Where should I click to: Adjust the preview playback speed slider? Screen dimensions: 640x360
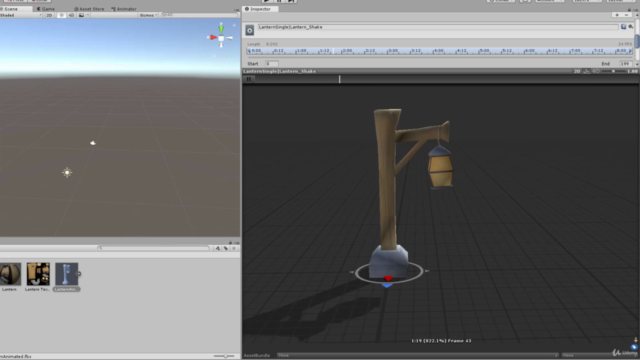pyautogui.click(x=613, y=71)
